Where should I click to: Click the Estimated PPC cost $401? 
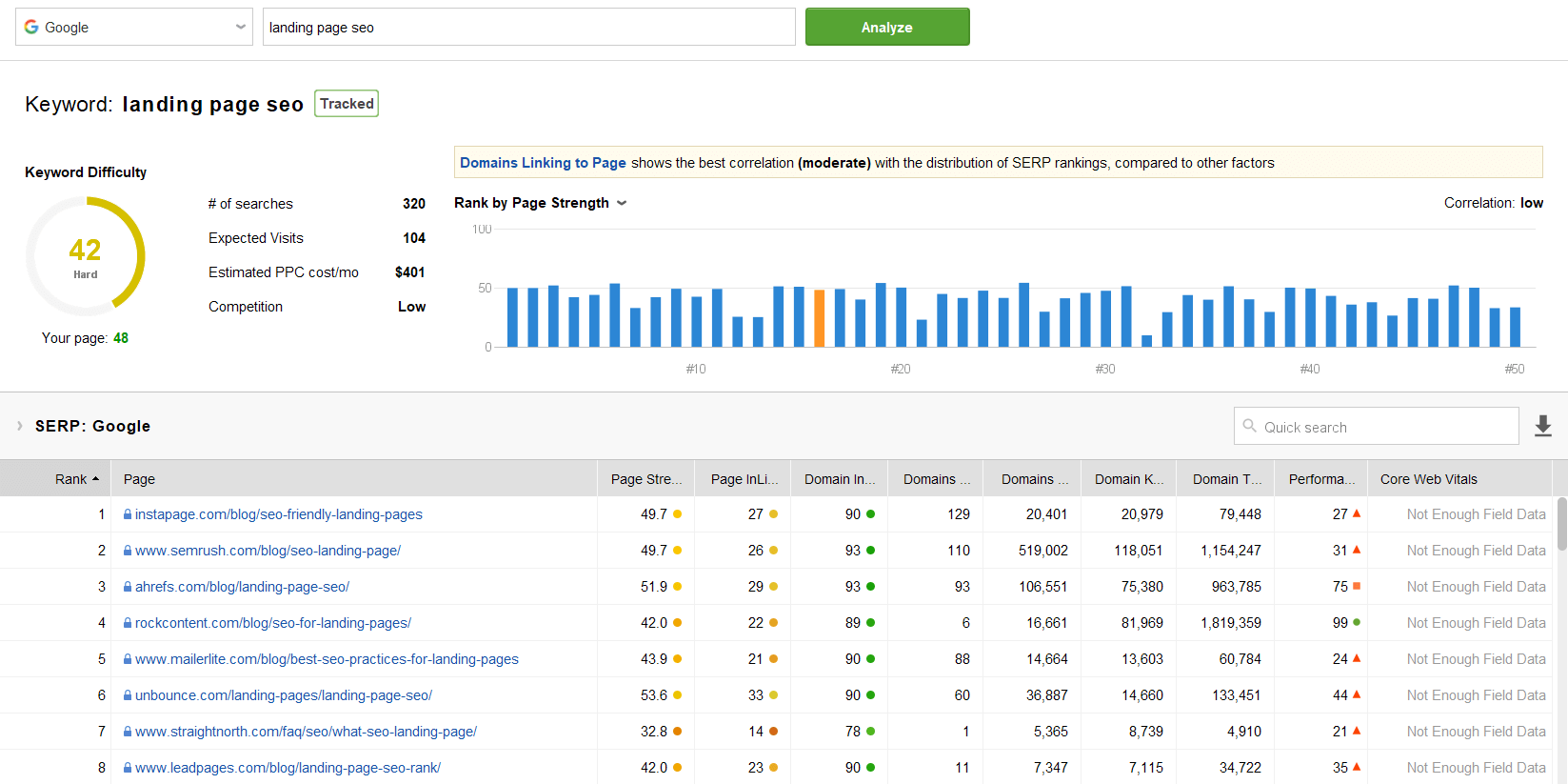(410, 272)
